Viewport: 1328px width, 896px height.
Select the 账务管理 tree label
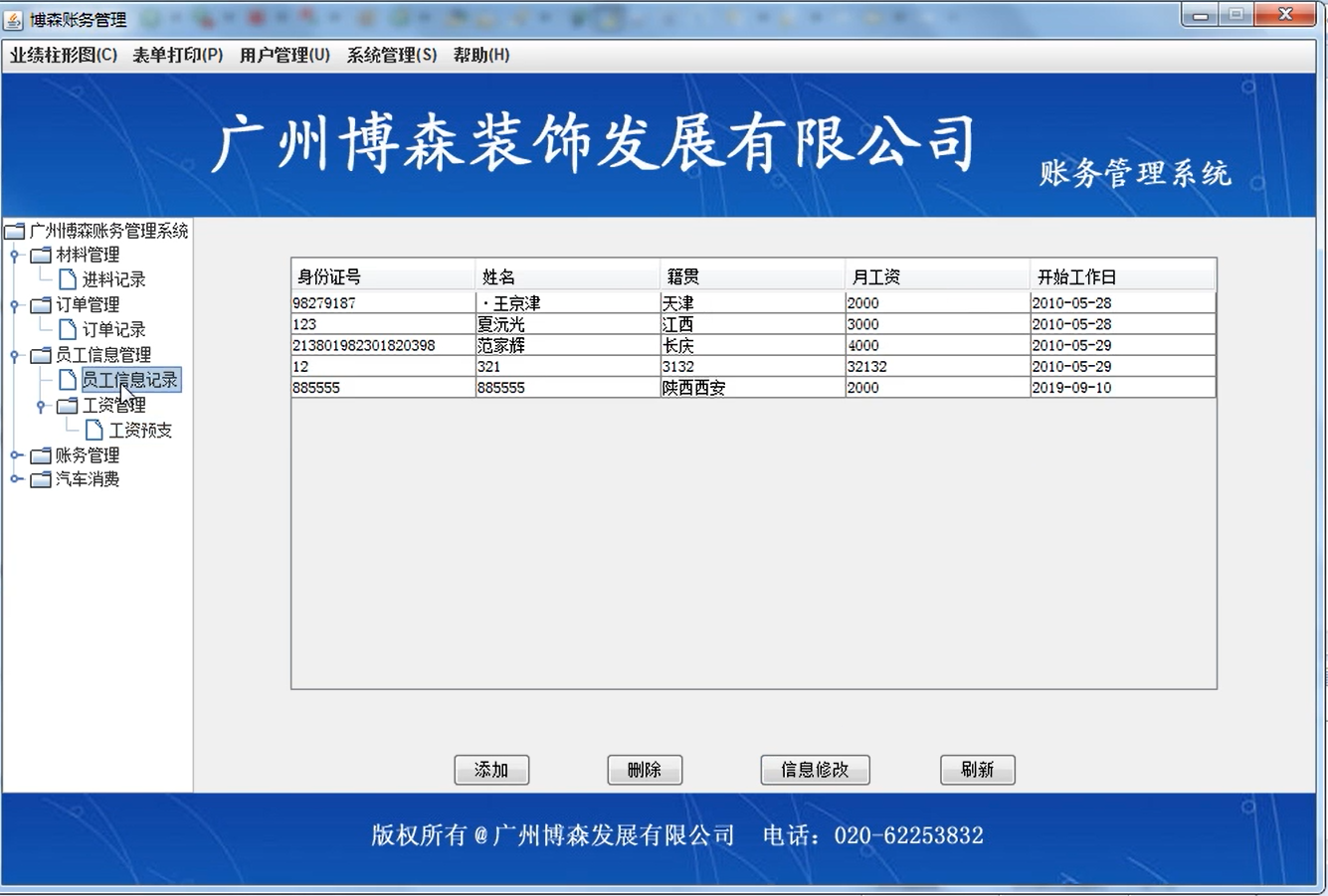88,455
